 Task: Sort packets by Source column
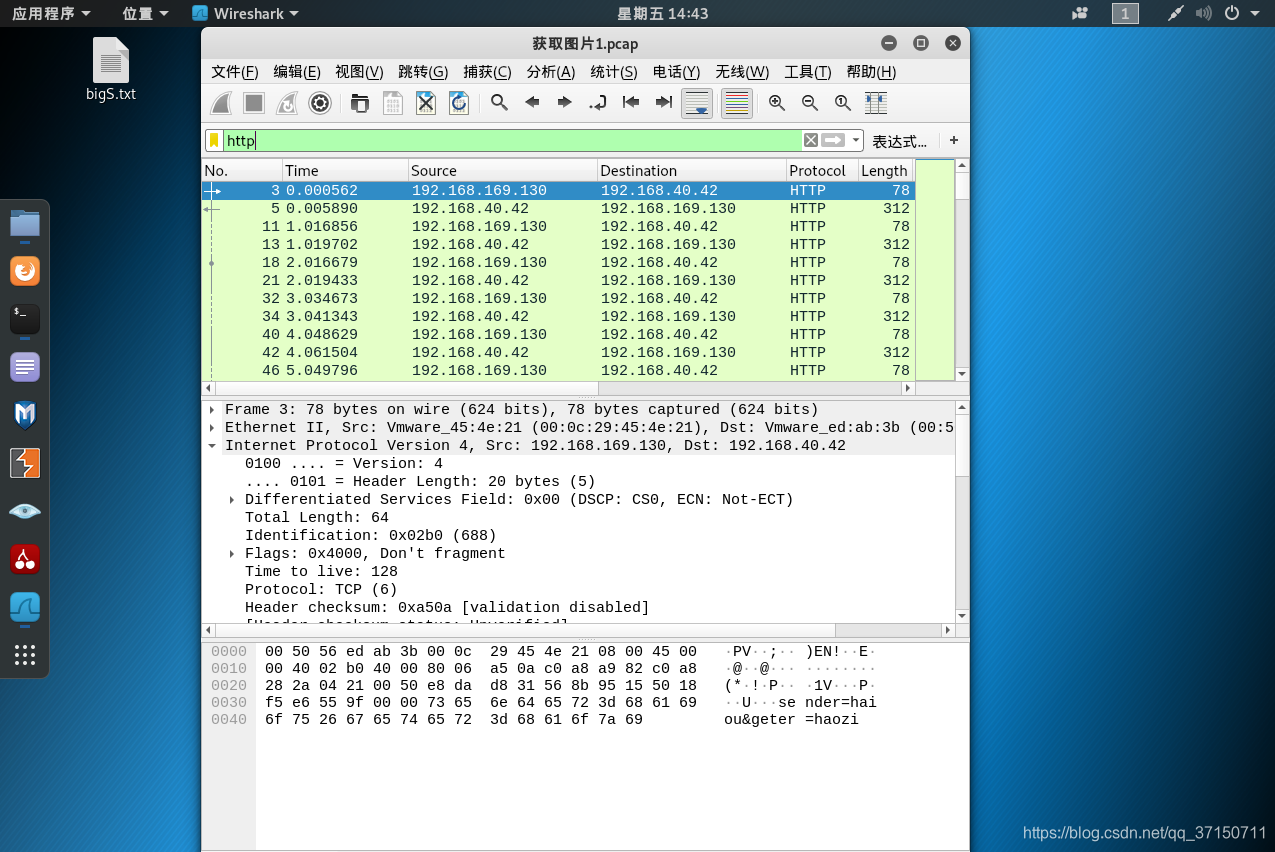503,171
